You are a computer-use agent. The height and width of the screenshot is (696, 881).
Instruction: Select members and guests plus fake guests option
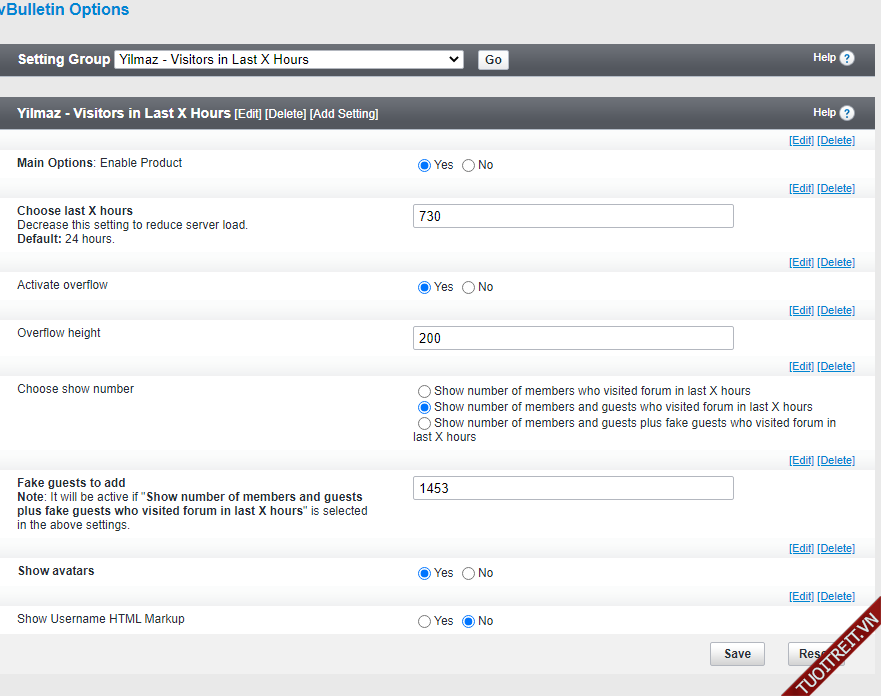coord(425,423)
